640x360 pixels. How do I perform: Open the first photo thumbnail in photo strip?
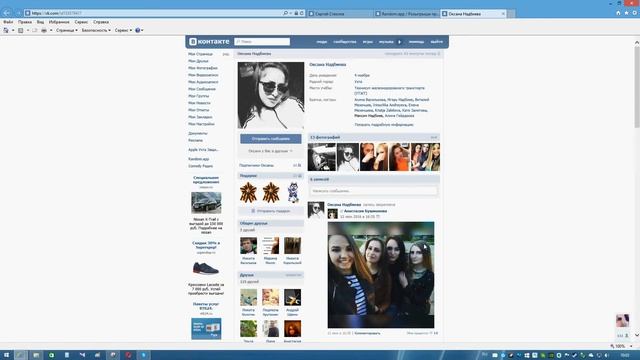pos(322,157)
